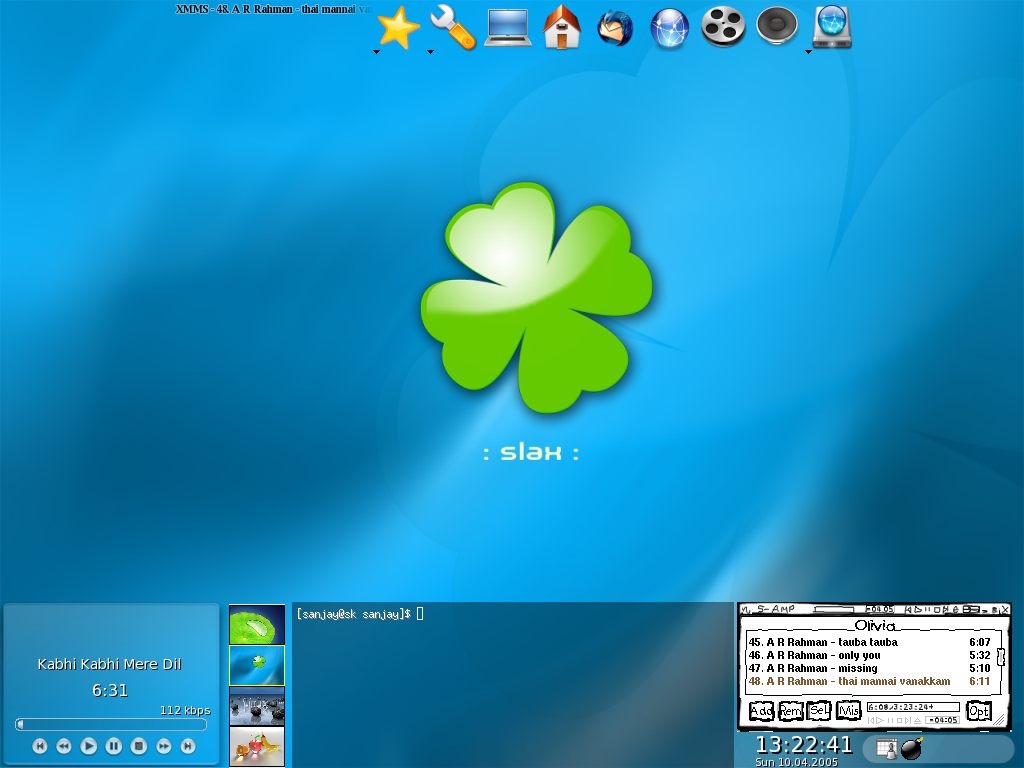Expand the arrow beside the network drive icon

pos(808,52)
